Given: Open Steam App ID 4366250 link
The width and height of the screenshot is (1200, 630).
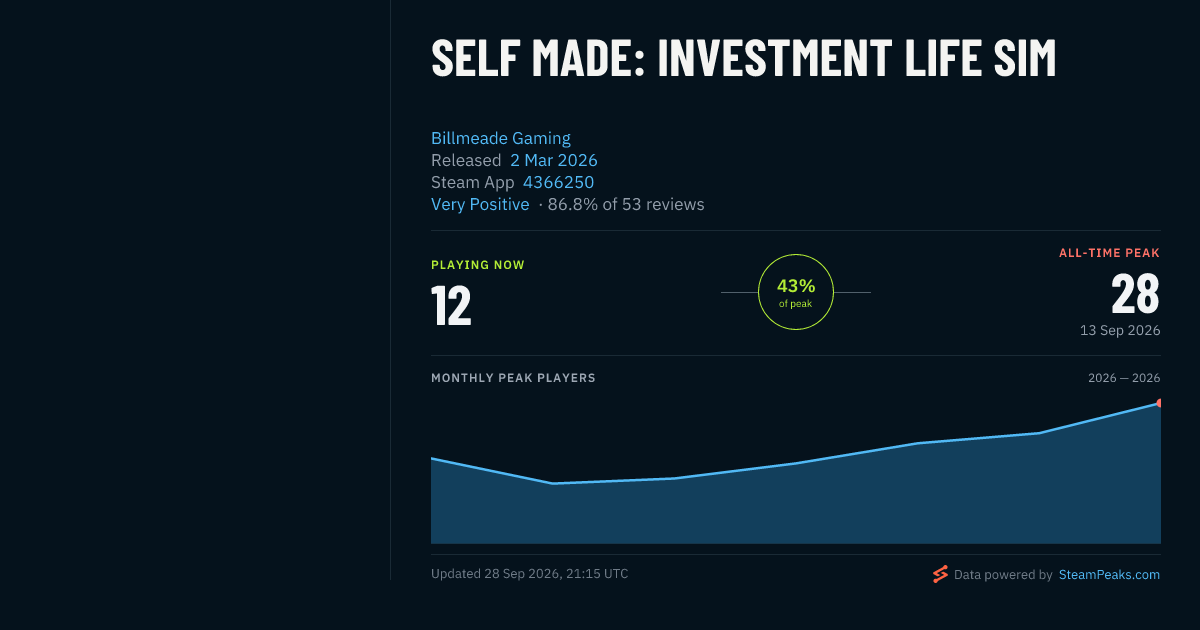Looking at the screenshot, I should tap(558, 182).
